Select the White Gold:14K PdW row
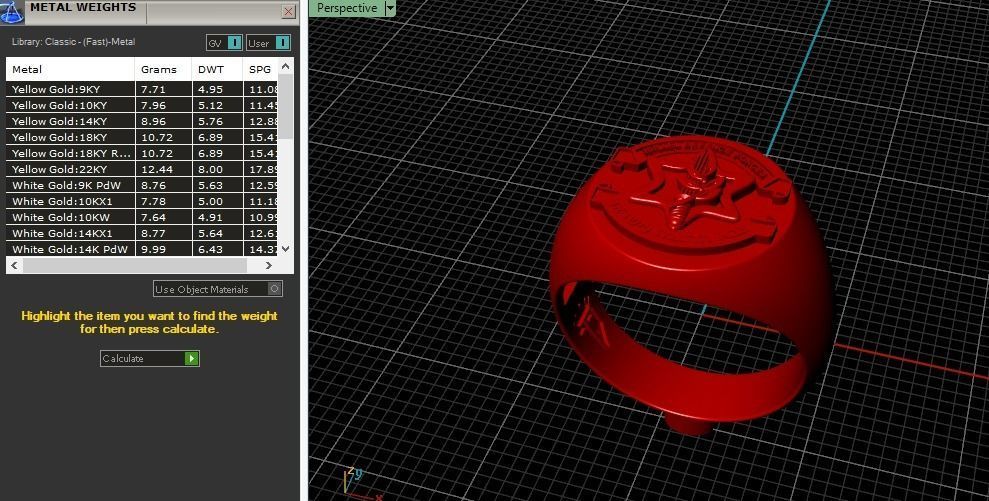 [x=142, y=249]
